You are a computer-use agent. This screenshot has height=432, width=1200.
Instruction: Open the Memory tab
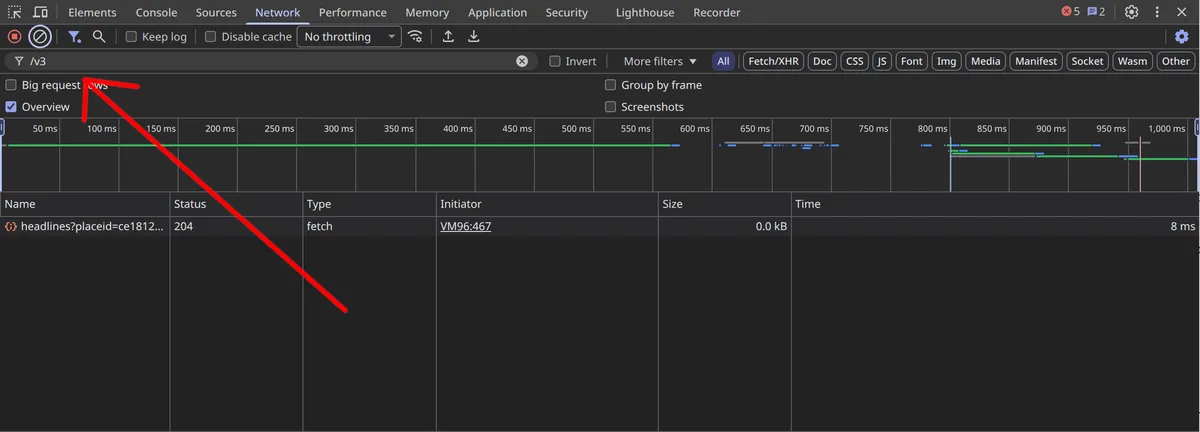pos(427,12)
